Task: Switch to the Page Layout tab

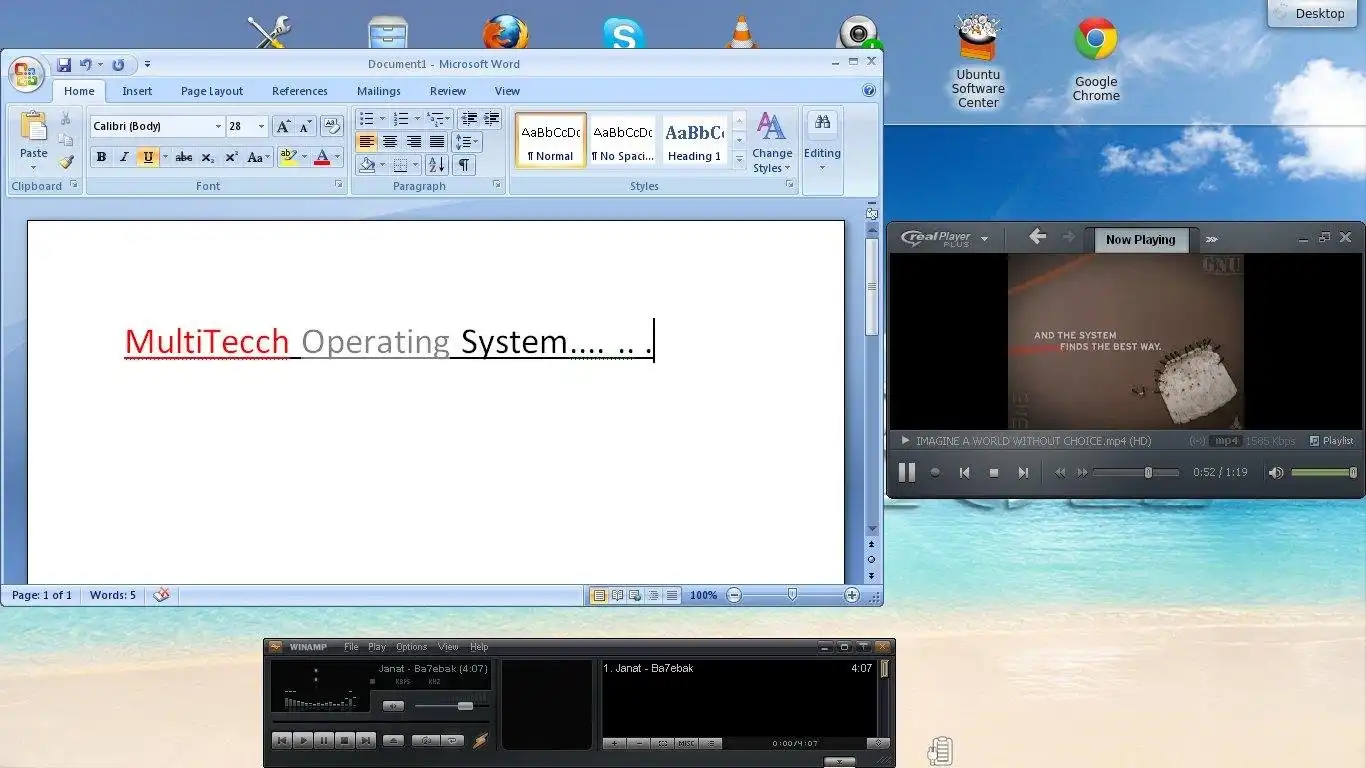Action: [212, 91]
